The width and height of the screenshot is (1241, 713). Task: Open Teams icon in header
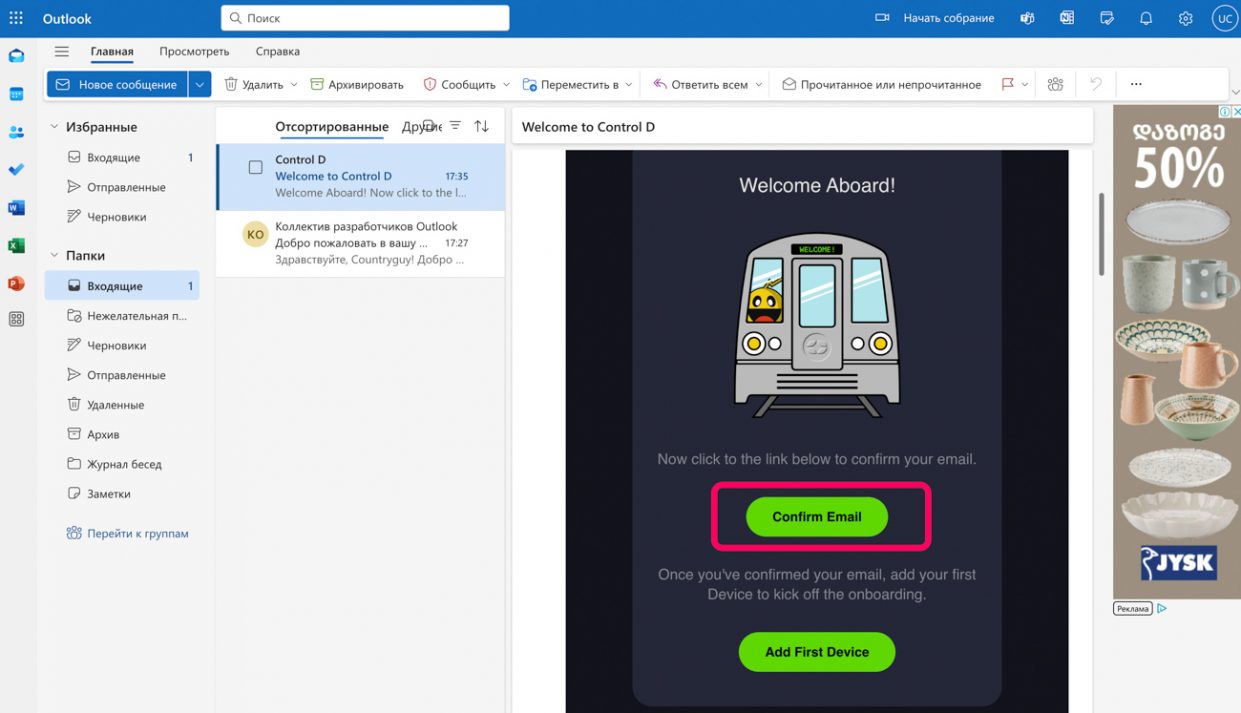pos(1027,18)
